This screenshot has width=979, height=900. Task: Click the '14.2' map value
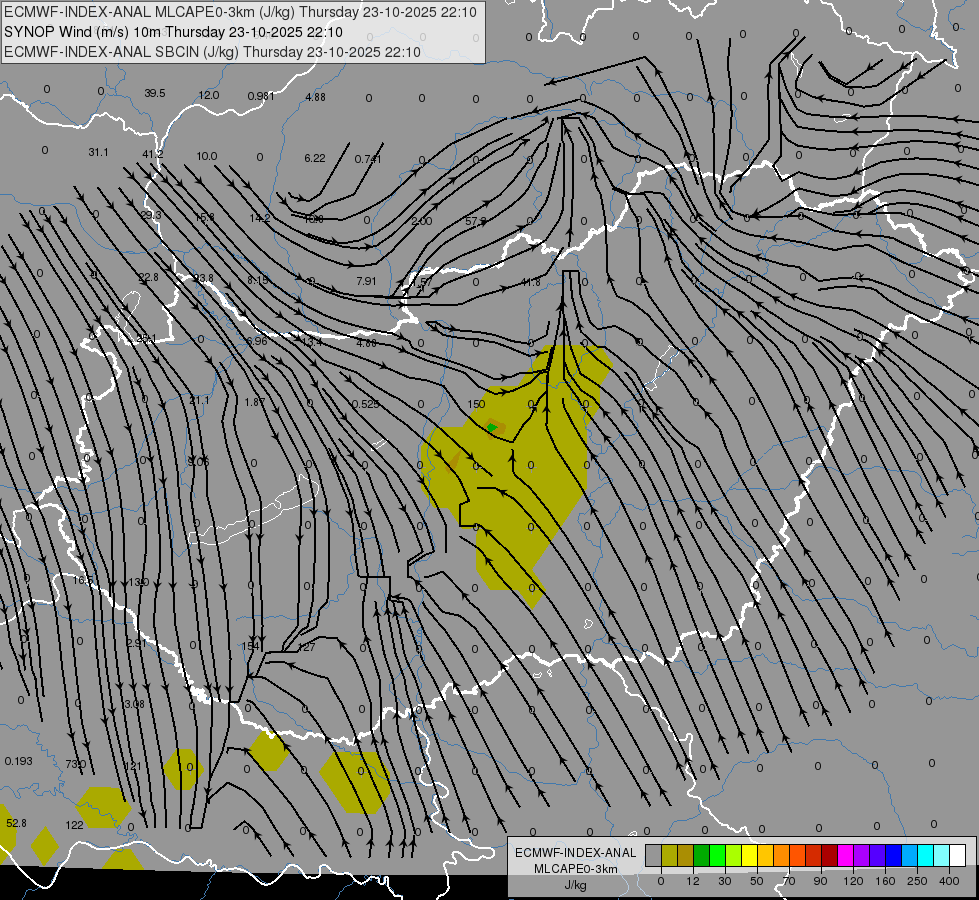coord(260,218)
